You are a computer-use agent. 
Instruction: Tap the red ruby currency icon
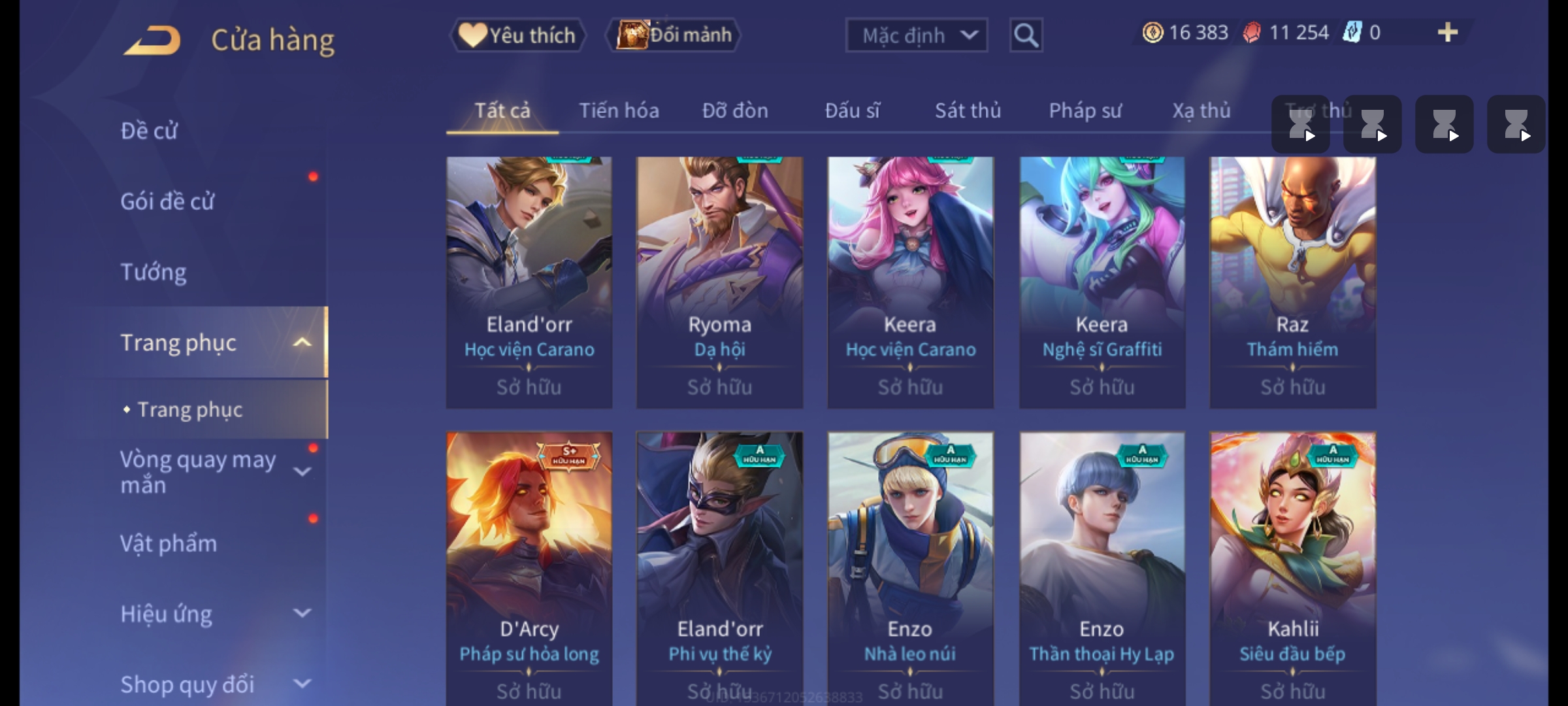pos(1252,32)
